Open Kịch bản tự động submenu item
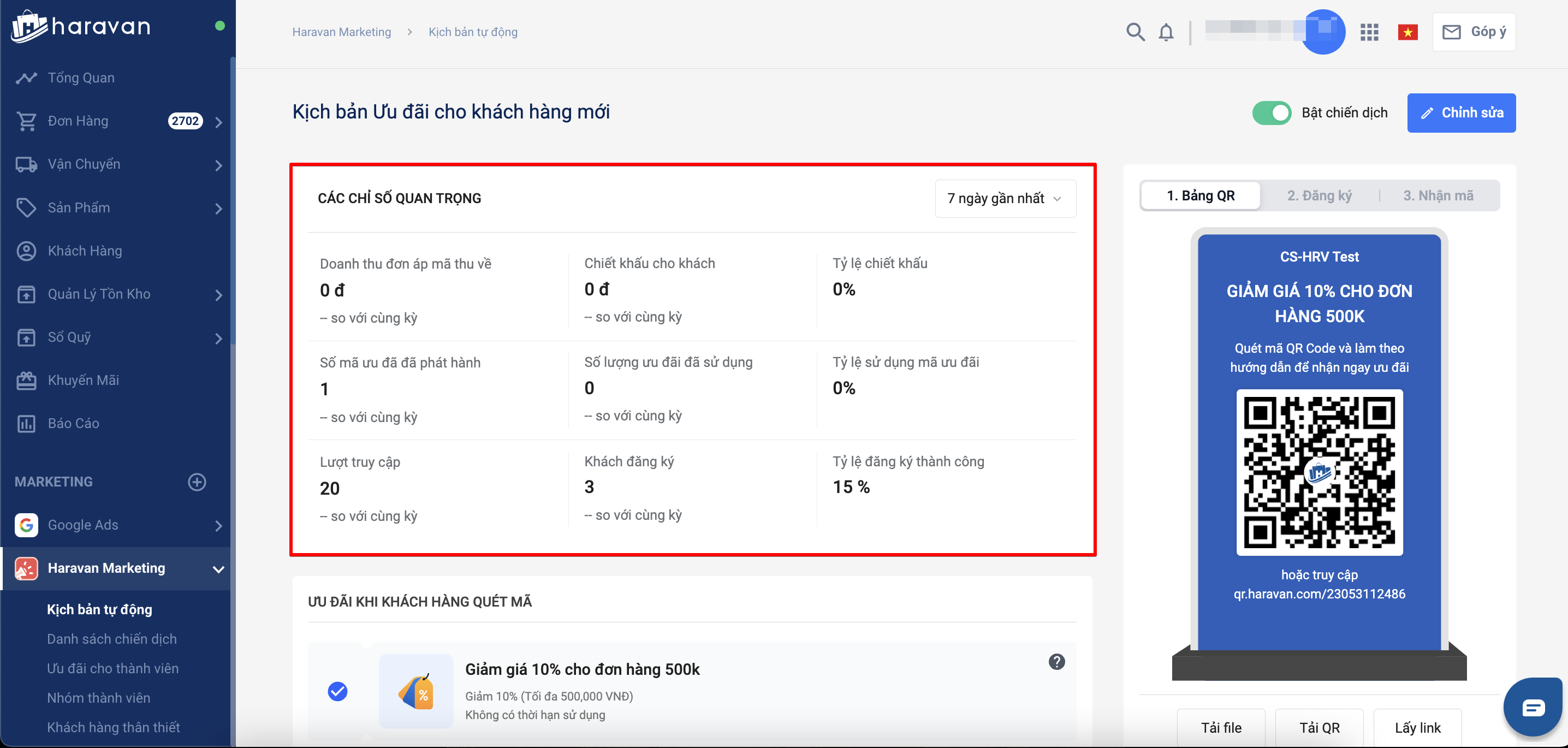This screenshot has height=748, width=1568. (99, 609)
